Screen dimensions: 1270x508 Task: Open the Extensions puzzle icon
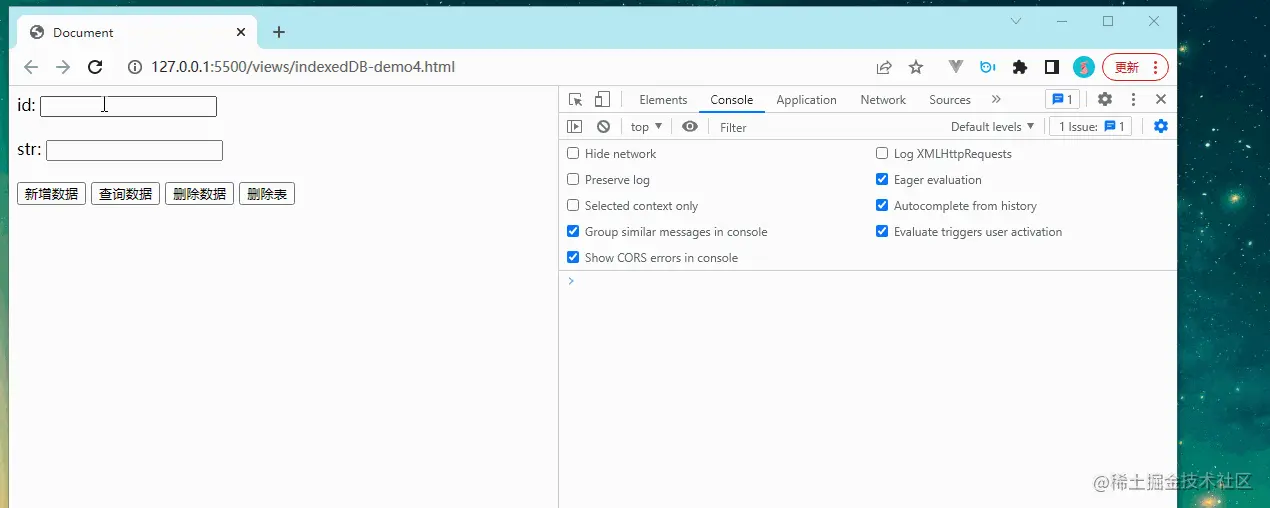pyautogui.click(x=1020, y=67)
